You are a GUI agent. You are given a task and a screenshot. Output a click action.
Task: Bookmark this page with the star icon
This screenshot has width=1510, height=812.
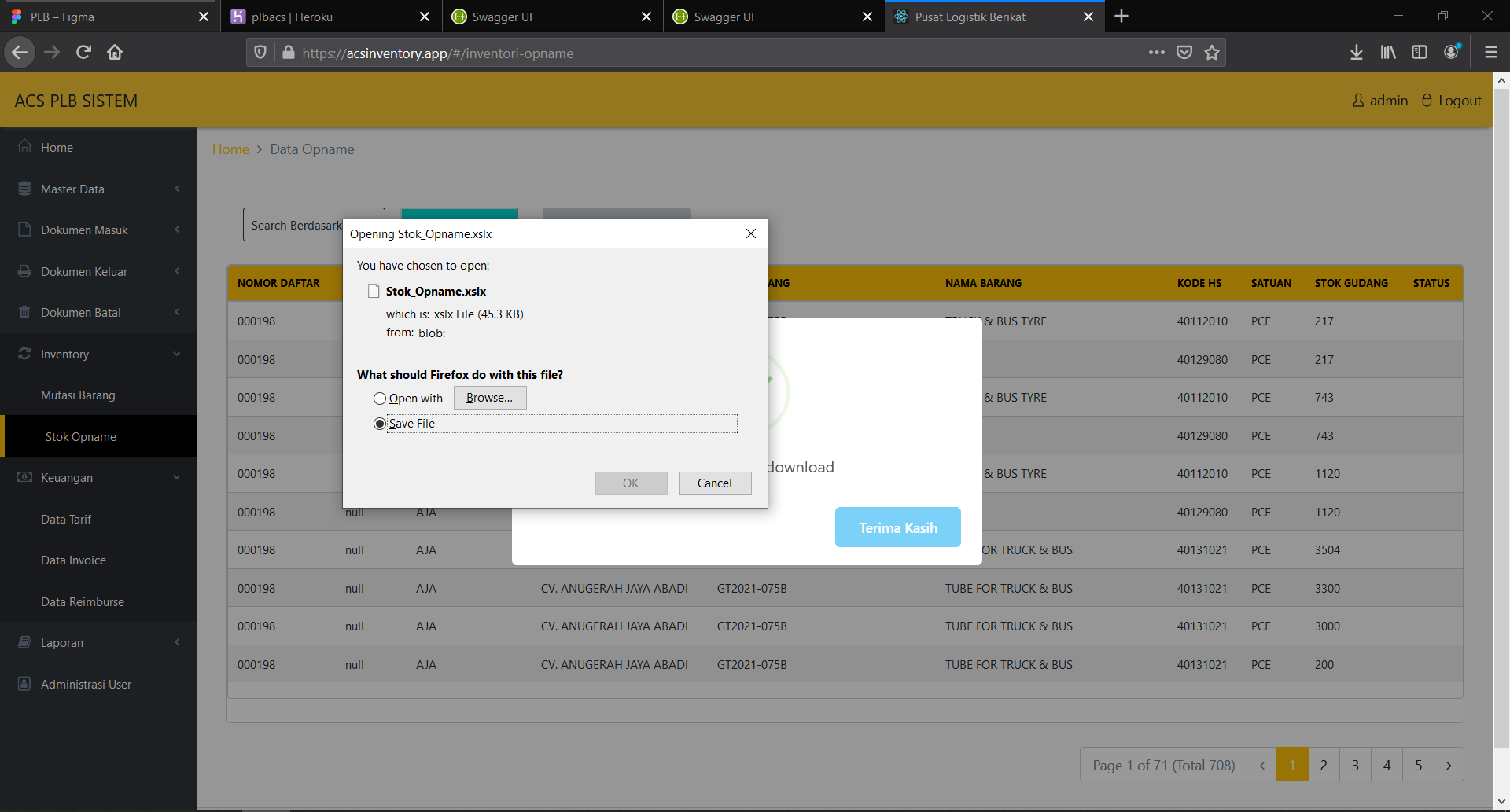pyautogui.click(x=1212, y=53)
